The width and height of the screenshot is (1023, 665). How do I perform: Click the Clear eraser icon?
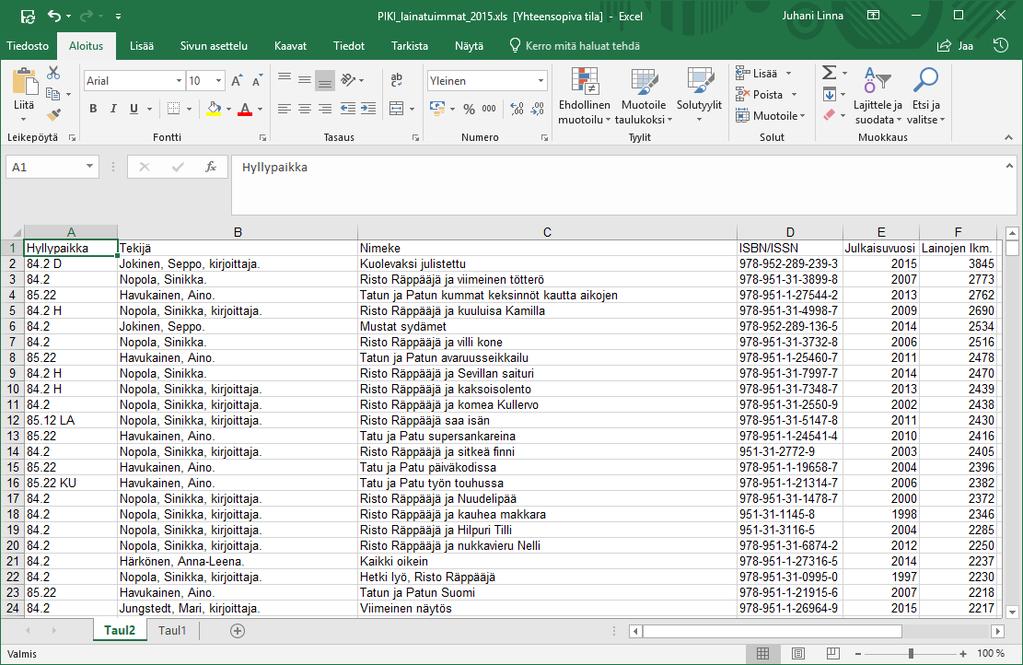(x=829, y=116)
